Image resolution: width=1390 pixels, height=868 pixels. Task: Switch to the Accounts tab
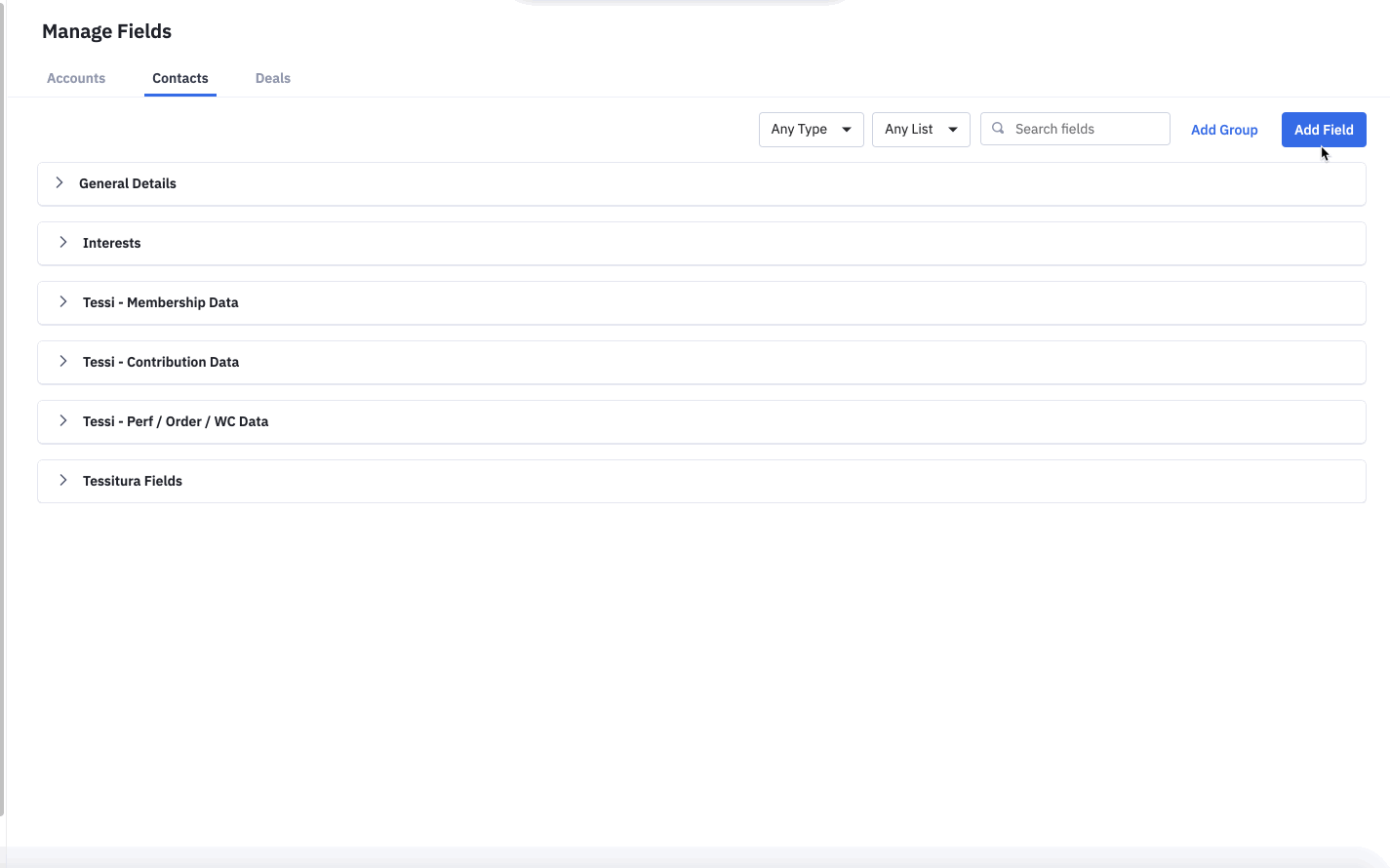[x=76, y=78]
